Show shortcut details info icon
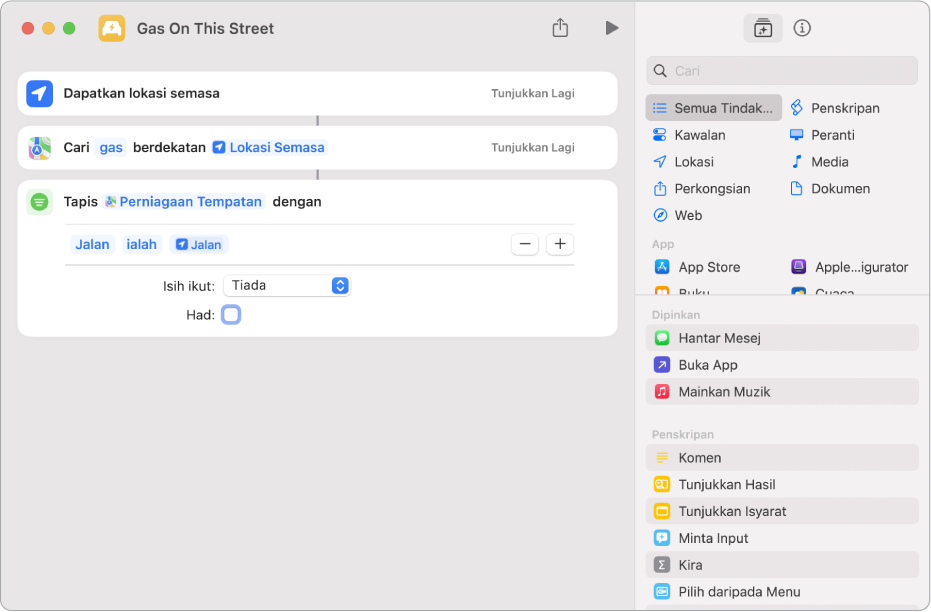Viewport: 931px width, 612px height. coord(802,28)
